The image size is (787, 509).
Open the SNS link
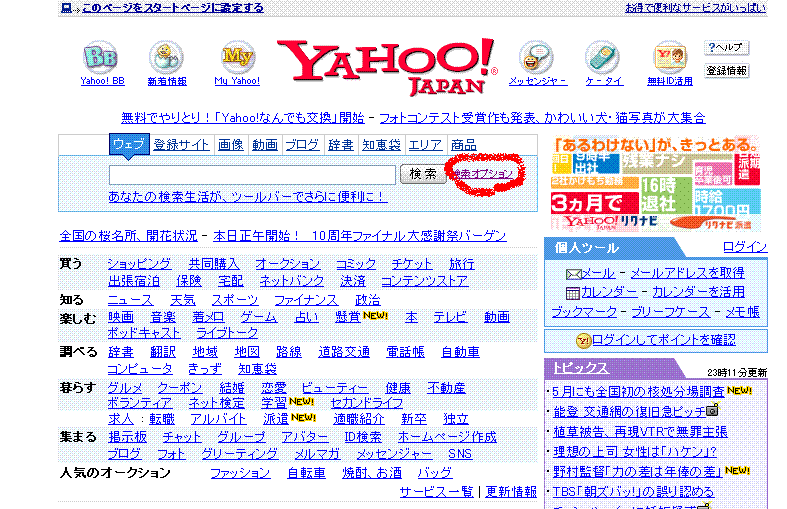pyautogui.click(x=460, y=454)
